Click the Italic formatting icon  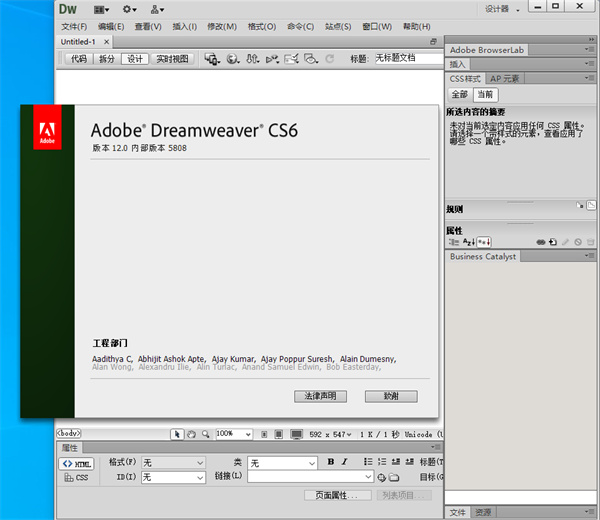345,462
